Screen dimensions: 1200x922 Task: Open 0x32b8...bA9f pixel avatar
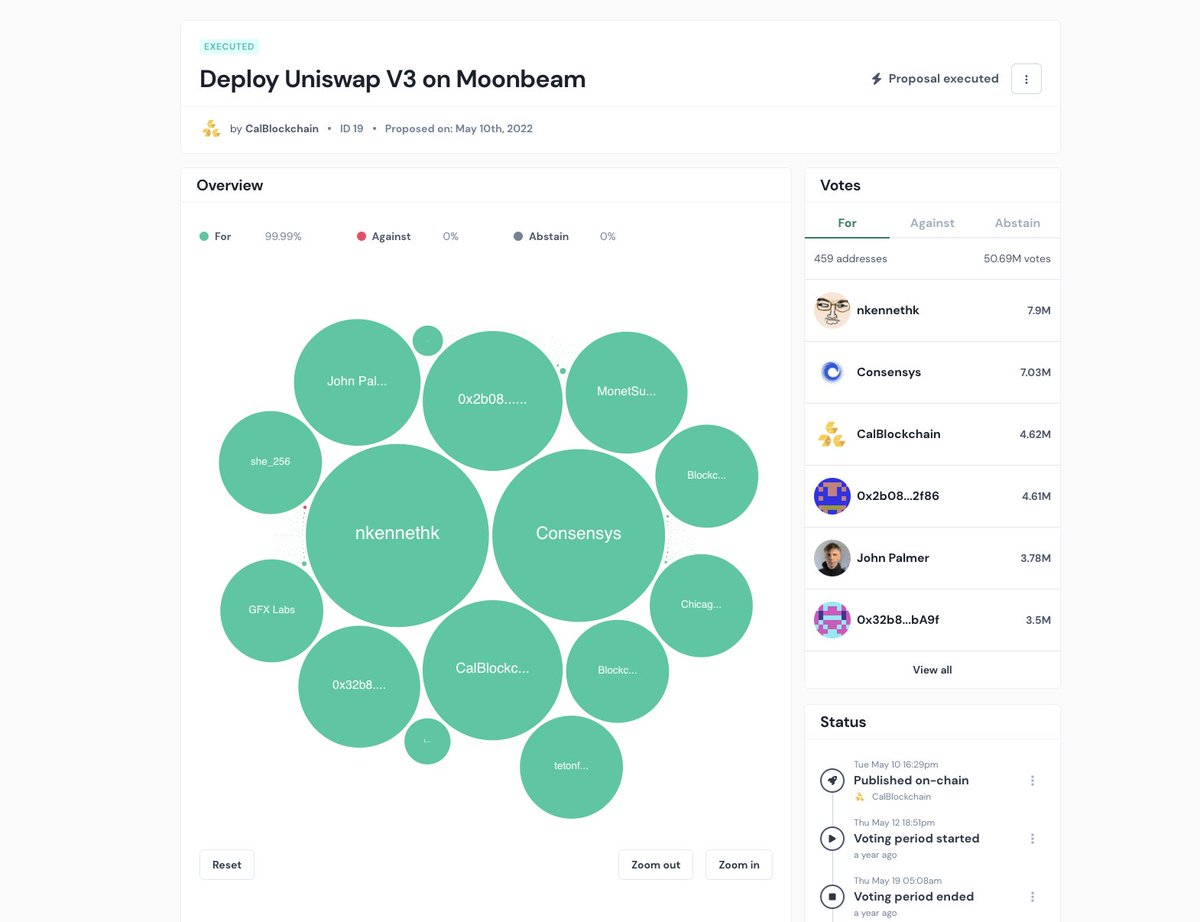point(832,620)
